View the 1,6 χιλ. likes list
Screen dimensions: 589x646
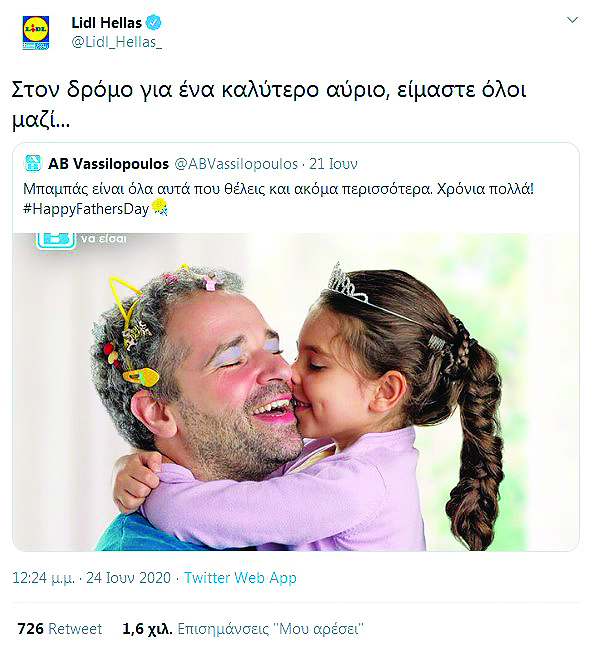(243, 629)
